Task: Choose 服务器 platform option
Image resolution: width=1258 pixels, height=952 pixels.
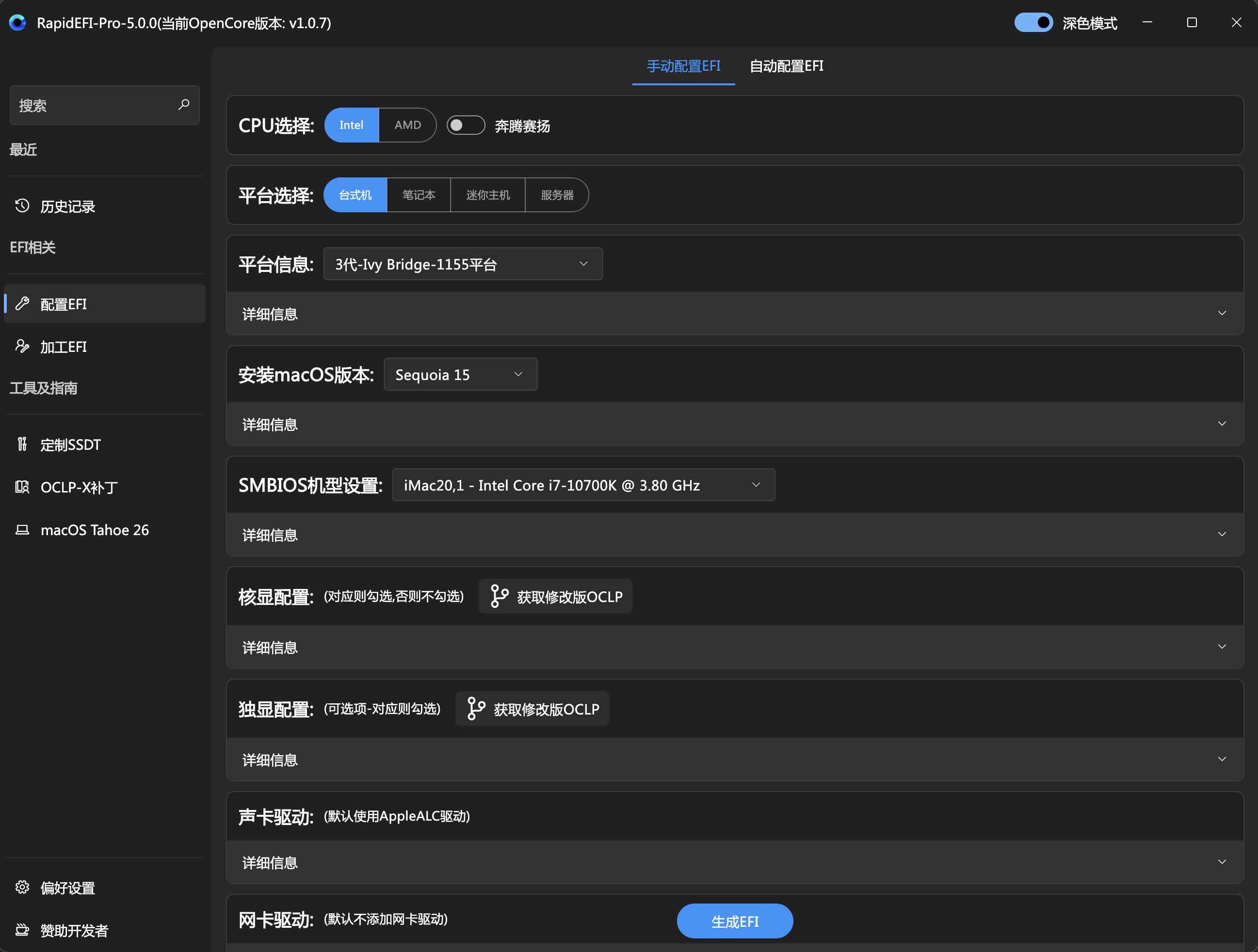Action: [557, 195]
